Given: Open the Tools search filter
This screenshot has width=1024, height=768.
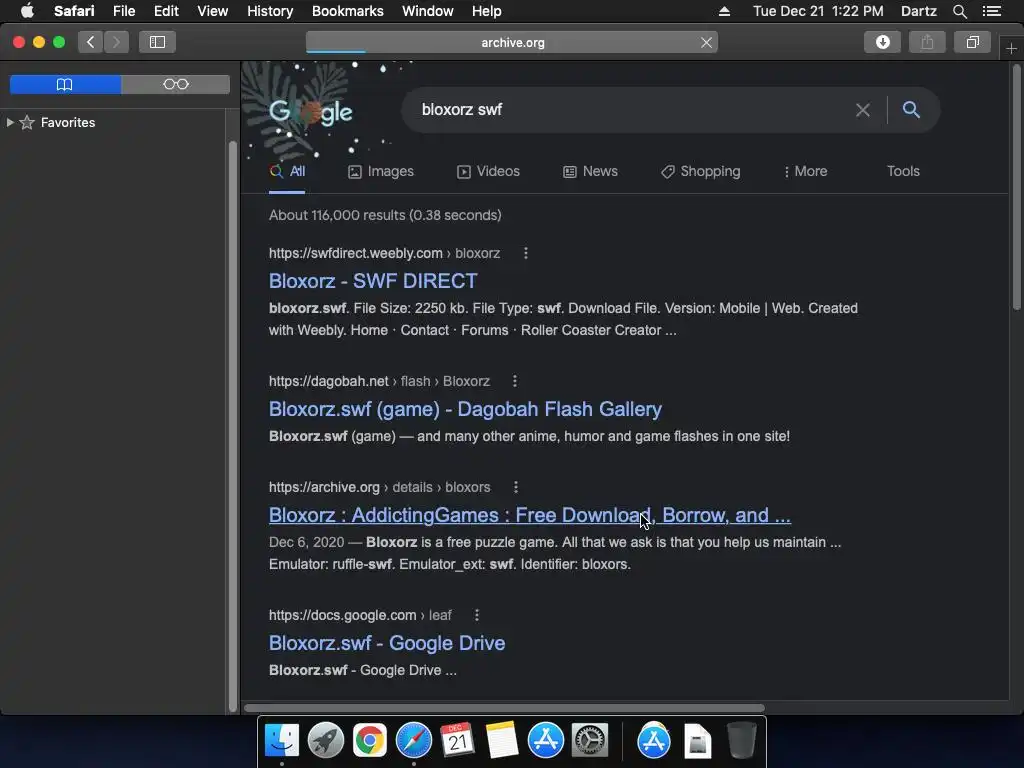Looking at the screenshot, I should pos(903,171).
